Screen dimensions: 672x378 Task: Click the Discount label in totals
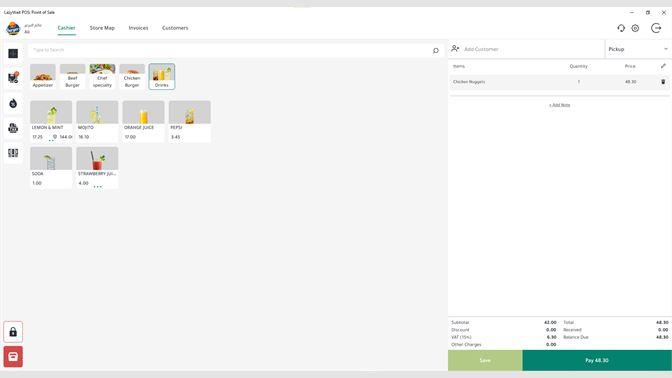coord(460,330)
